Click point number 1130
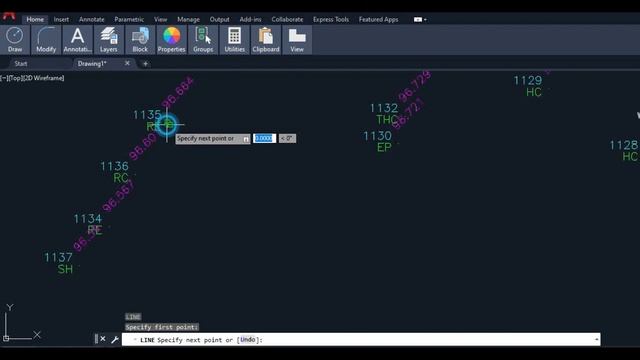This screenshot has height=360, width=640. (x=378, y=136)
